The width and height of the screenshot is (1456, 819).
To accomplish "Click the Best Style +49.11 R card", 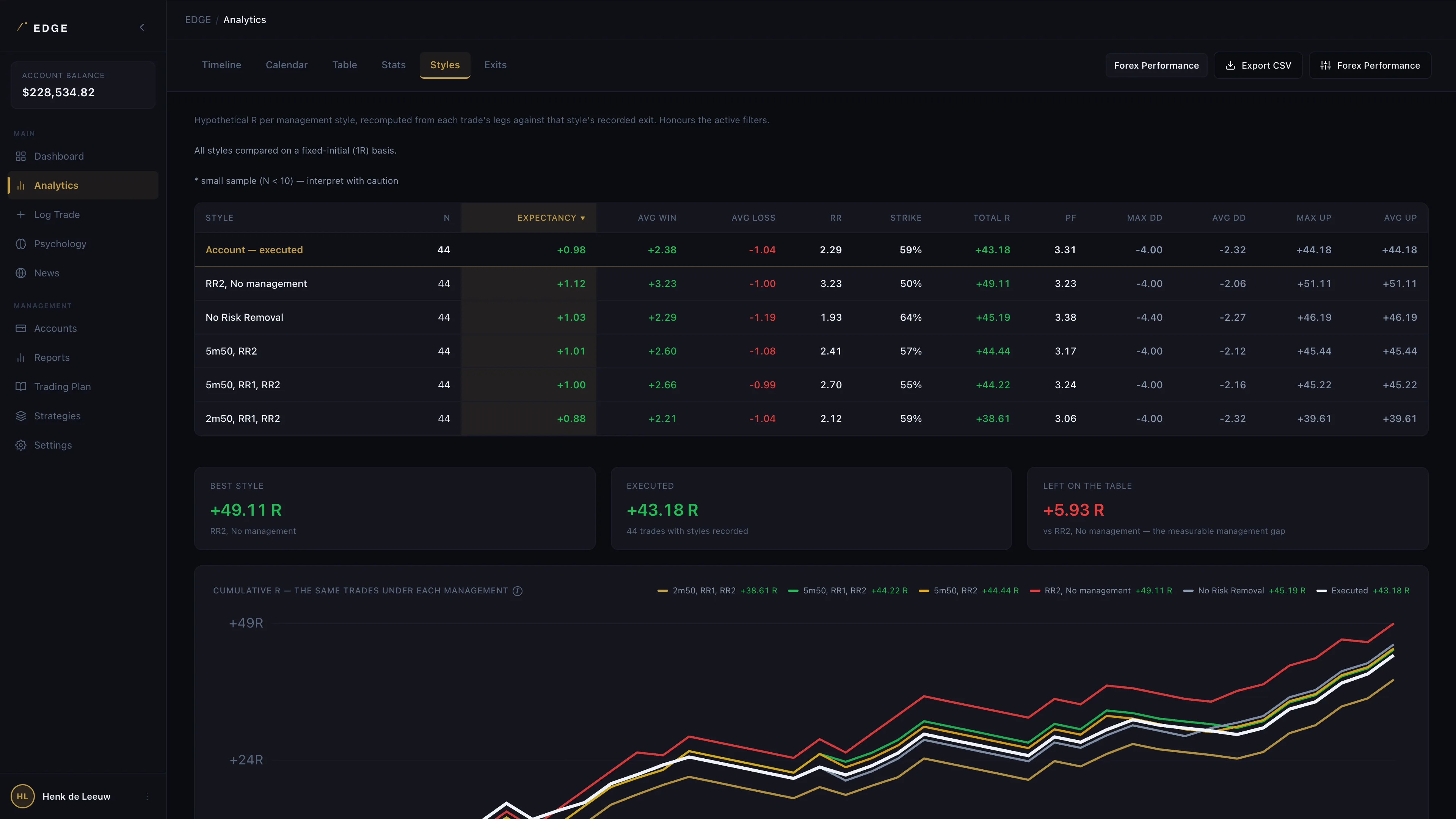I will coord(394,508).
